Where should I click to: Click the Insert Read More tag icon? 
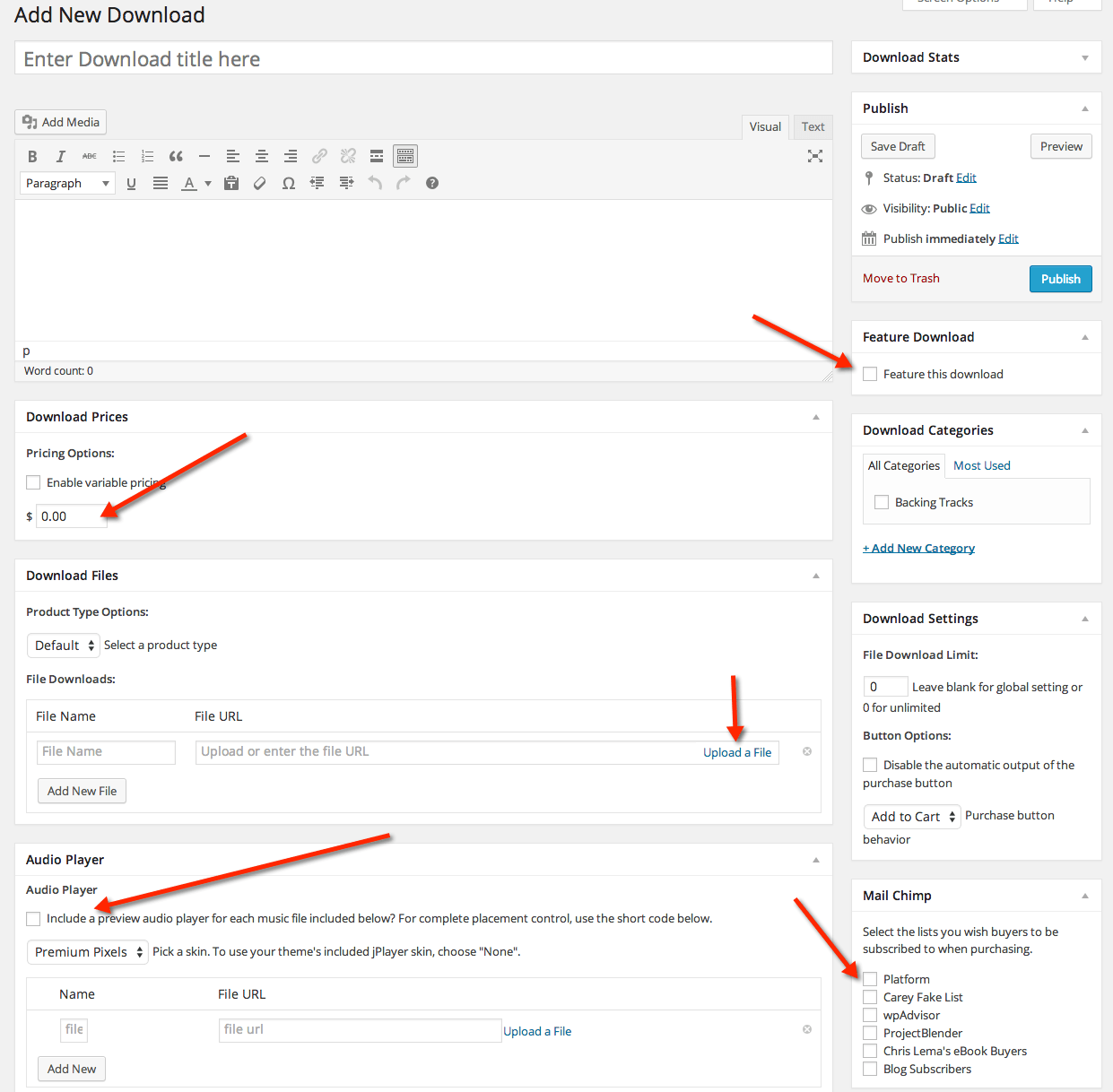click(377, 156)
